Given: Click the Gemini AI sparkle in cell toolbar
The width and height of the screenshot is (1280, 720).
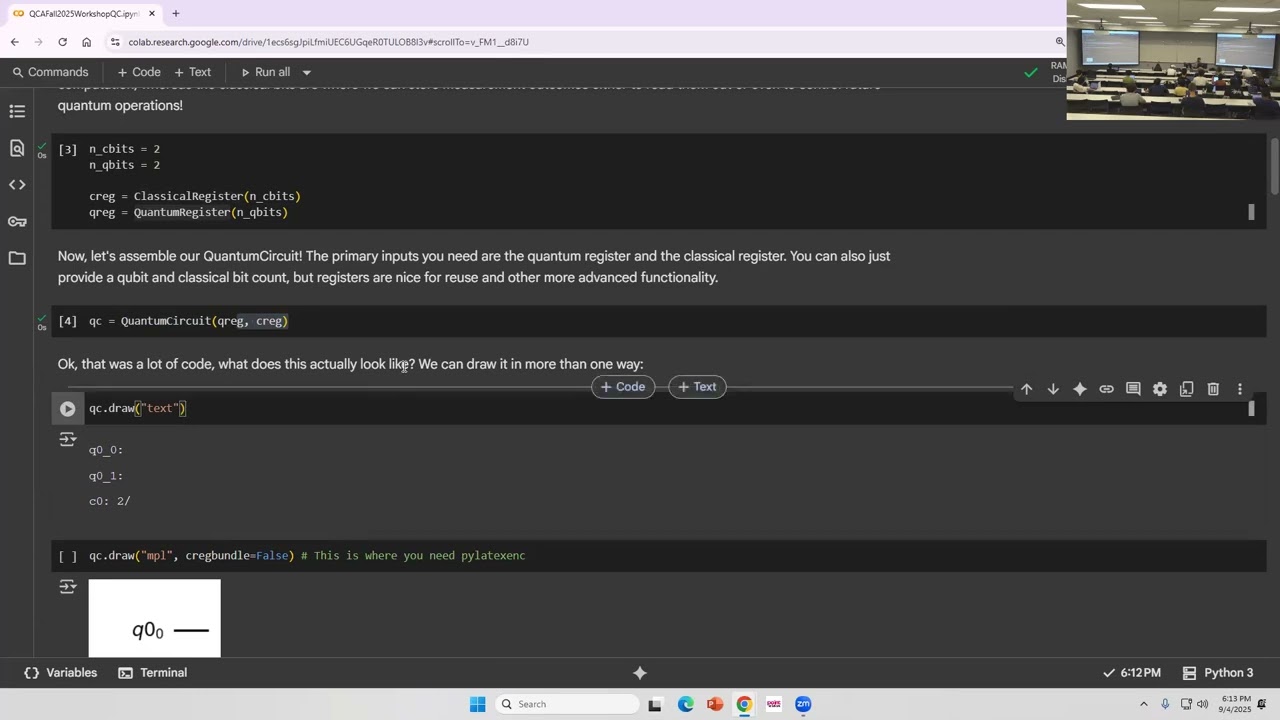Looking at the screenshot, I should tap(1079, 389).
